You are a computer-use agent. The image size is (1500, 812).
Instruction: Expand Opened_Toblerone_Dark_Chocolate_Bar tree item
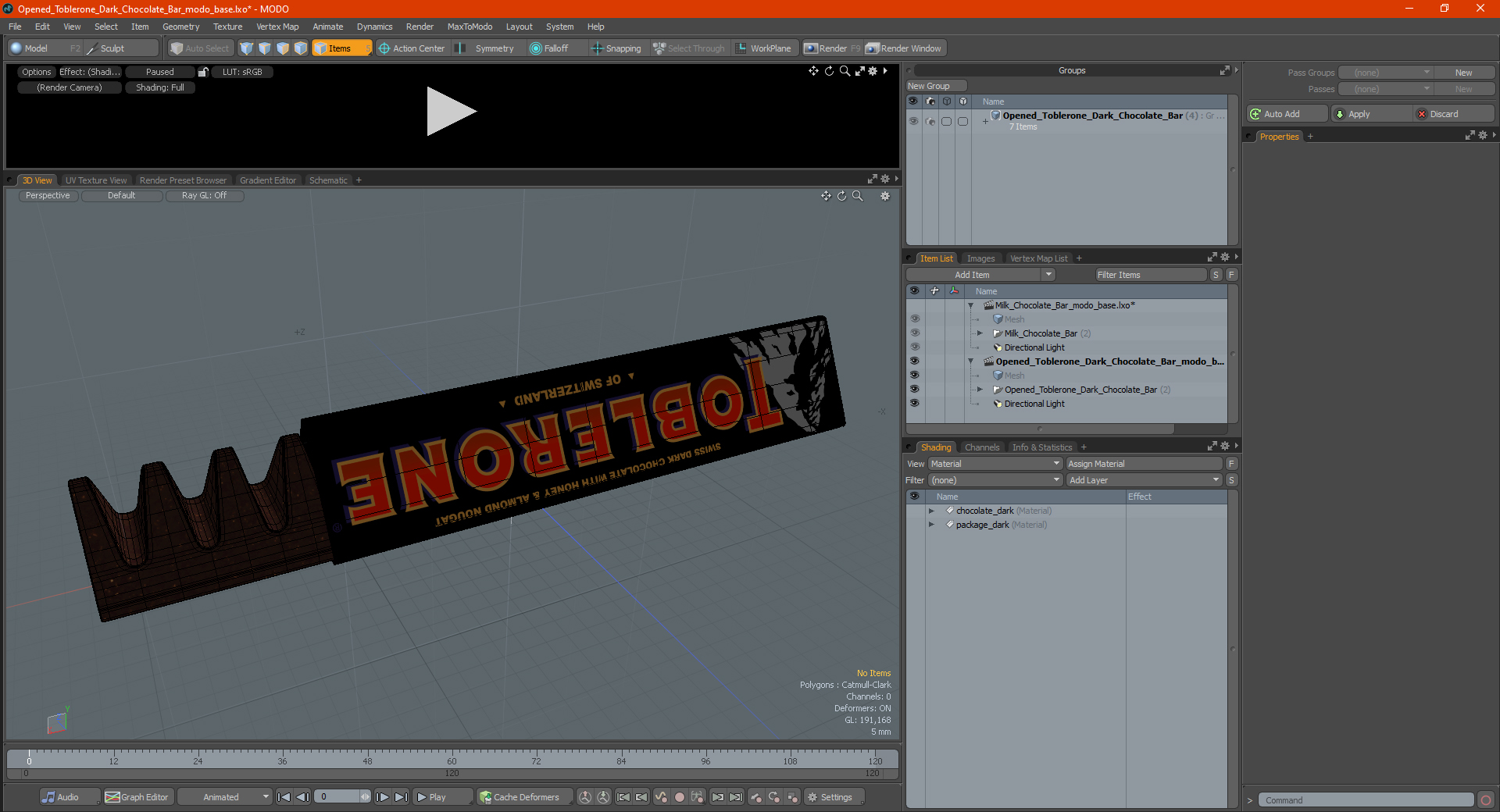pos(980,390)
